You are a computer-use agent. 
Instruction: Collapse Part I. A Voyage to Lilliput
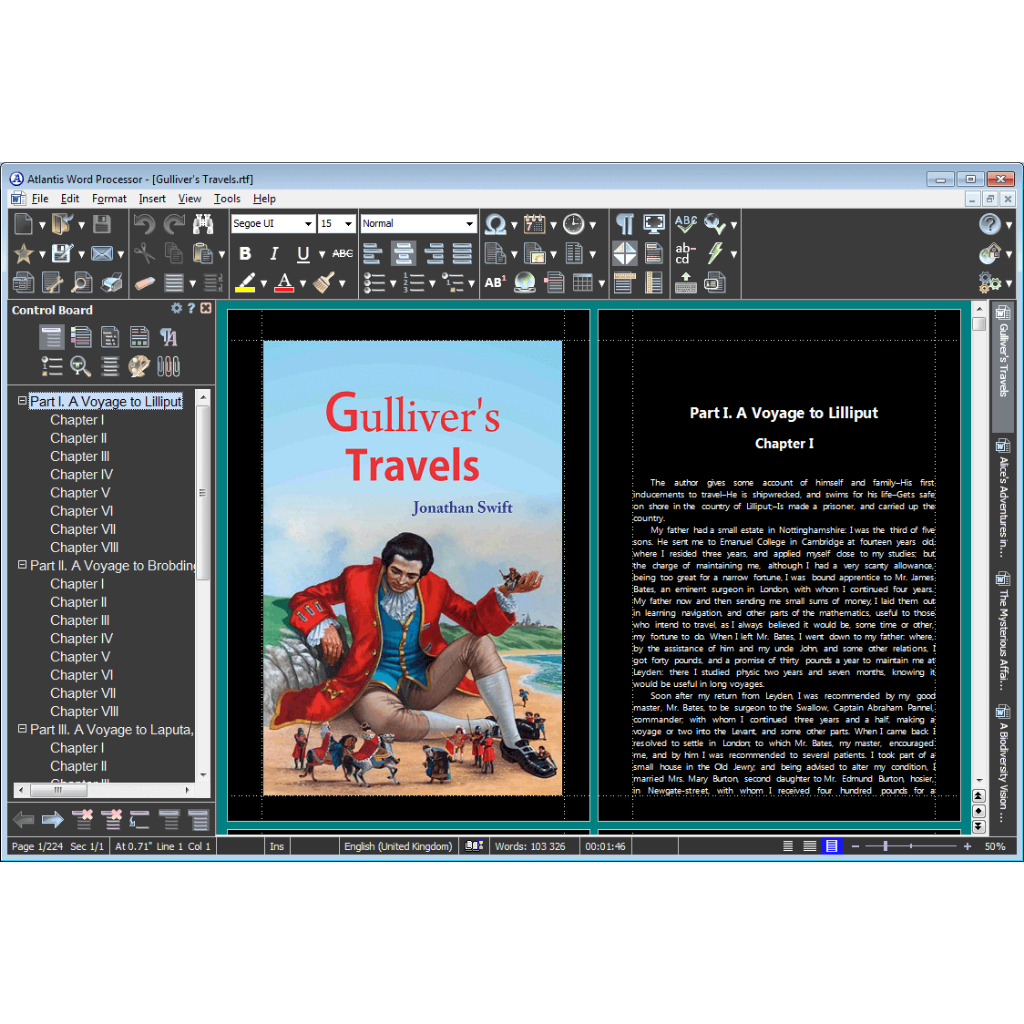pos(22,400)
